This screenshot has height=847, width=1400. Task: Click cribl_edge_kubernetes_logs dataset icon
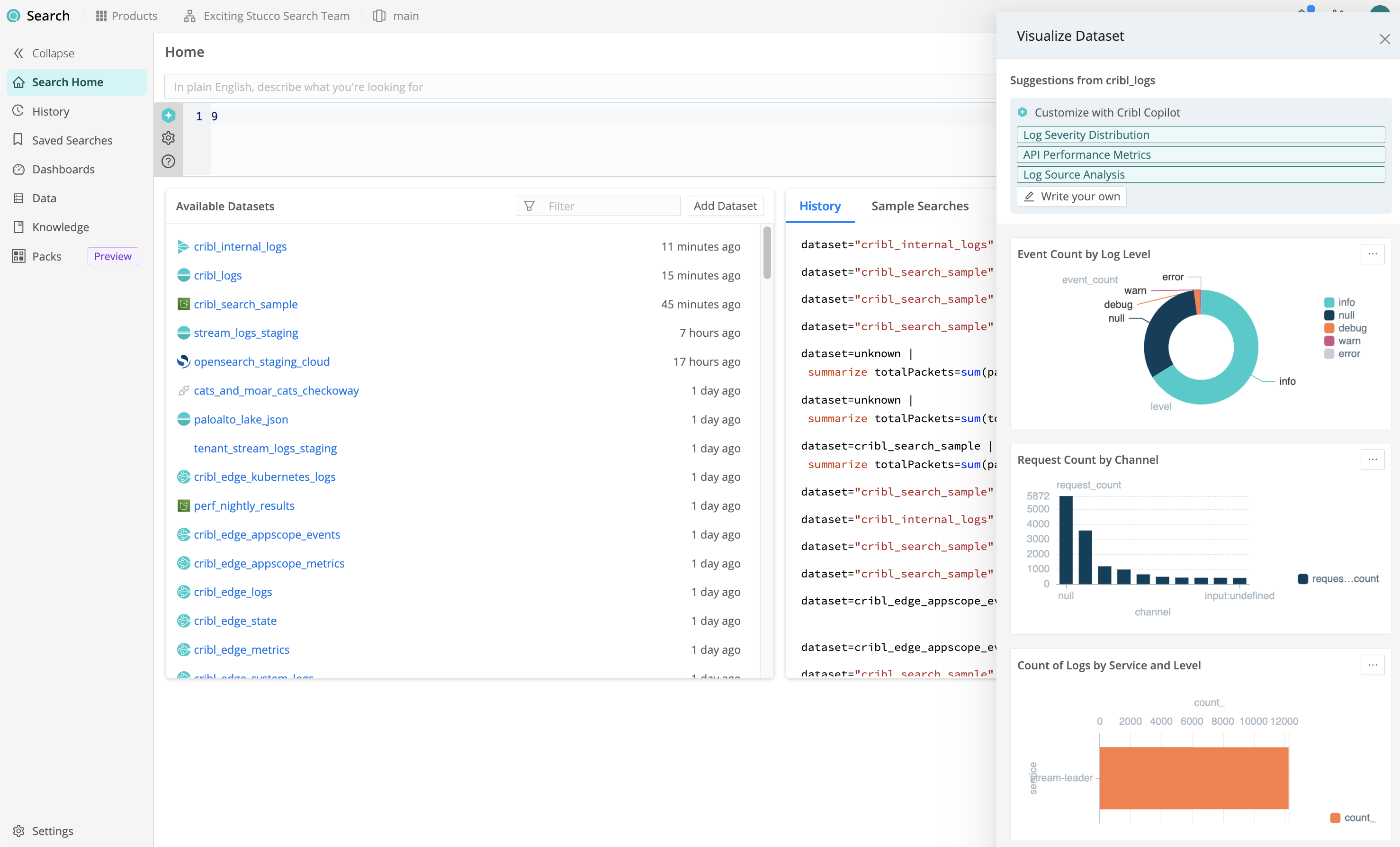point(183,477)
